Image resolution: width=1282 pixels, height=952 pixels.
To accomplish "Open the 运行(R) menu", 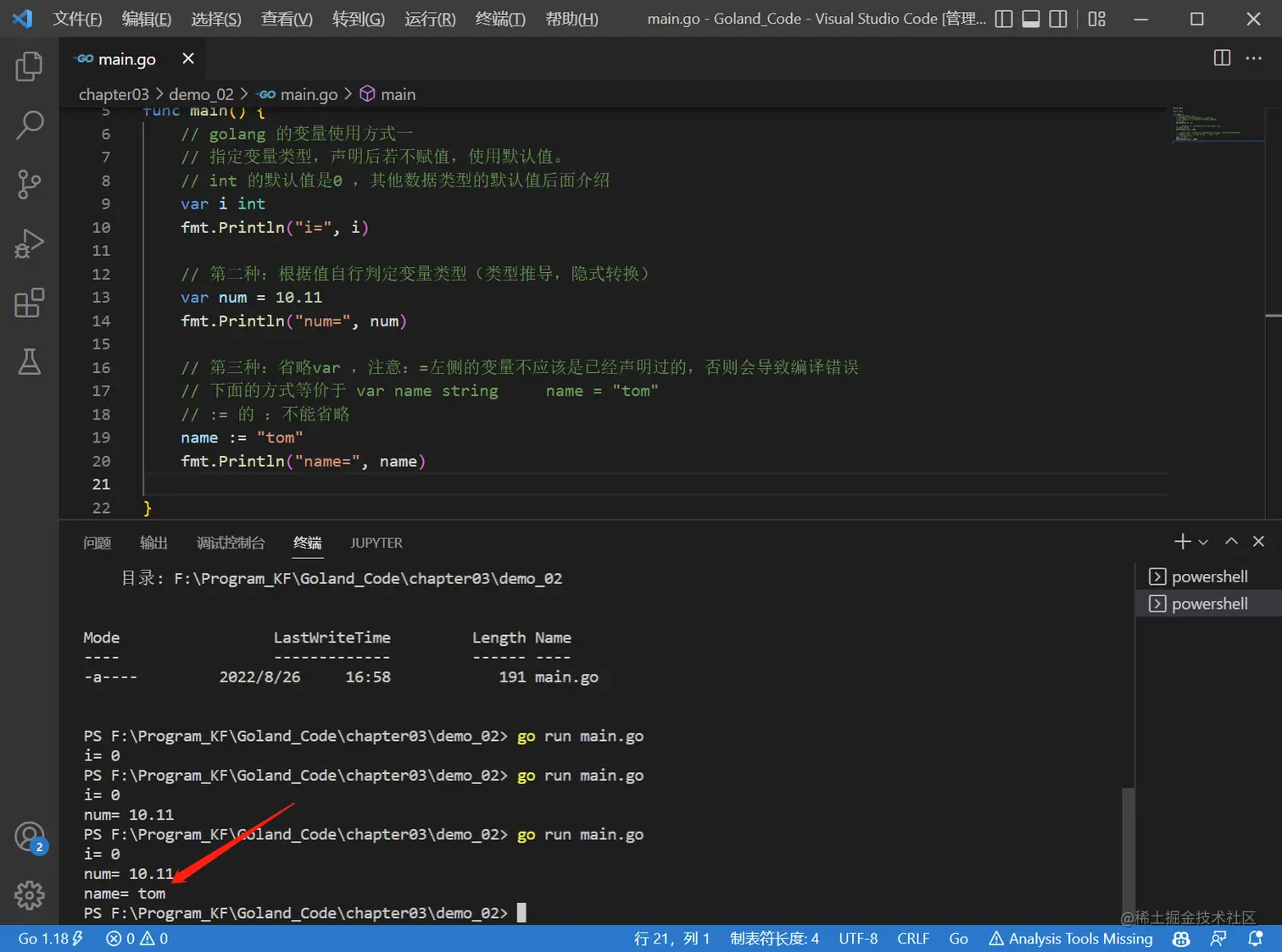I will [x=430, y=19].
